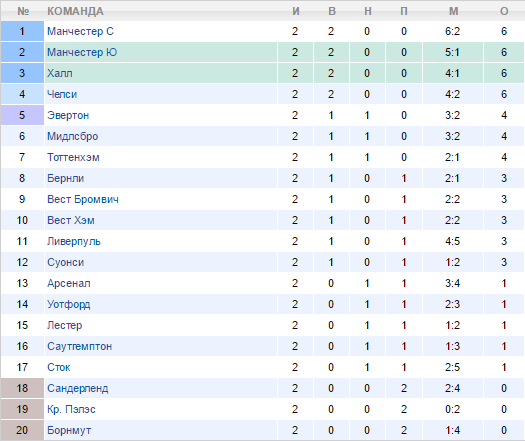The width and height of the screenshot is (525, 441).
Task: Click the М goals column header
Action: click(x=453, y=11)
